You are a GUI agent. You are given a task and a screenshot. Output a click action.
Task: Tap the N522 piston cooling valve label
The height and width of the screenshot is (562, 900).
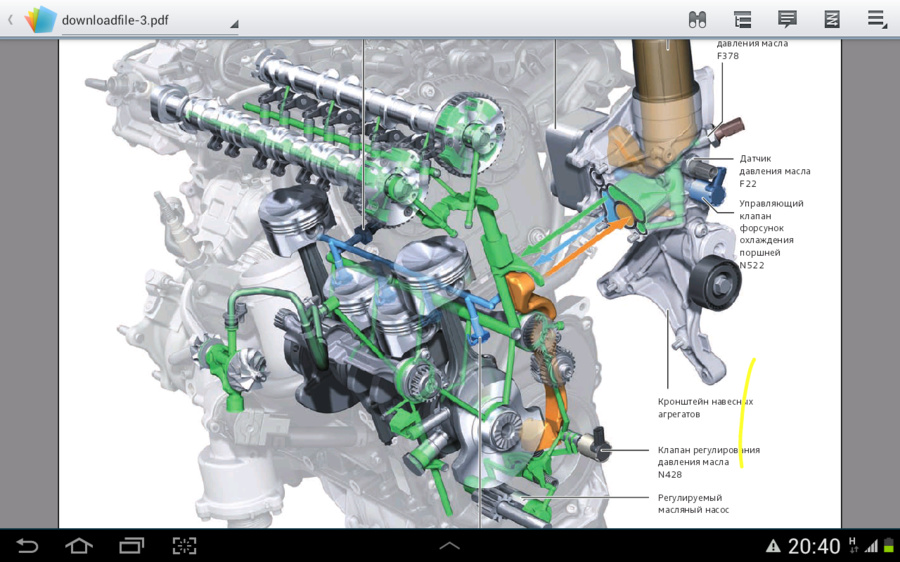[770, 234]
